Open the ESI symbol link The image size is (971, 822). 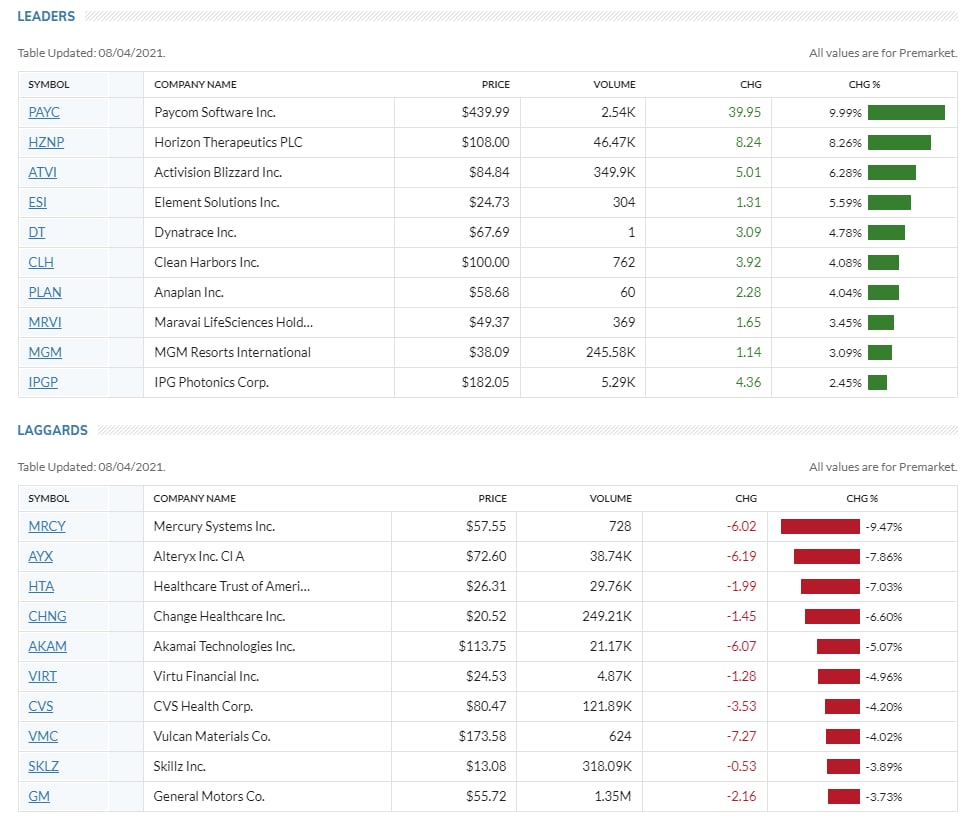tap(37, 203)
